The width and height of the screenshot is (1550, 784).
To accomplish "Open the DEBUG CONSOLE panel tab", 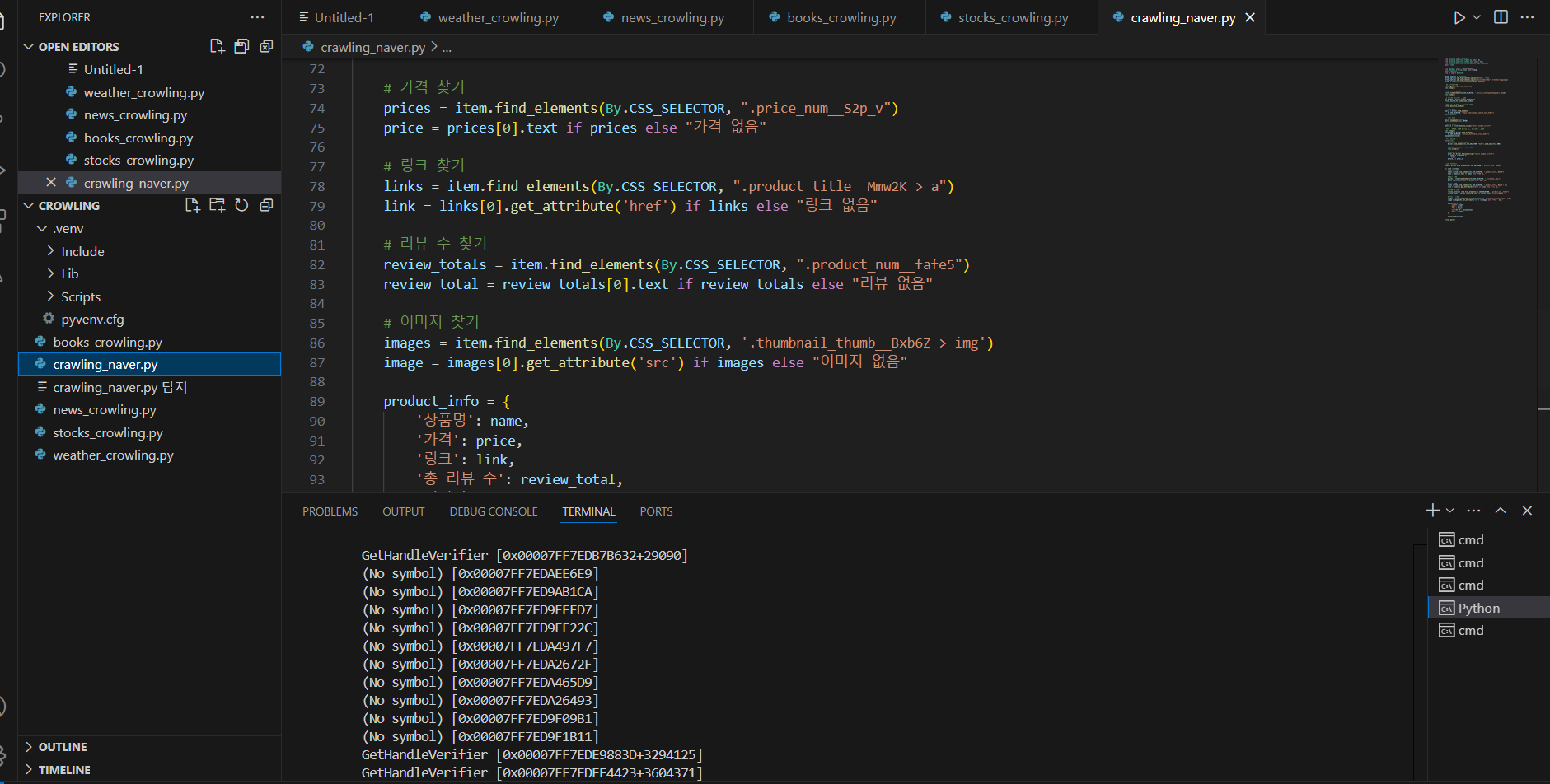I will (x=494, y=511).
